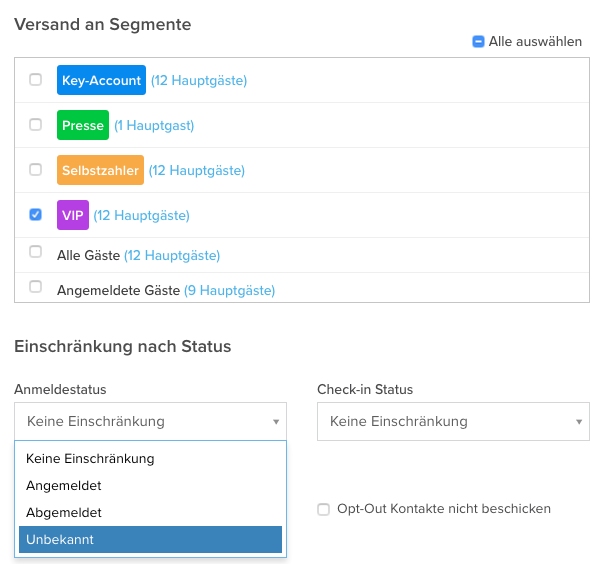This screenshot has width=606, height=564.
Task: Select the Alle Gäste checkbox
Action: 36,252
